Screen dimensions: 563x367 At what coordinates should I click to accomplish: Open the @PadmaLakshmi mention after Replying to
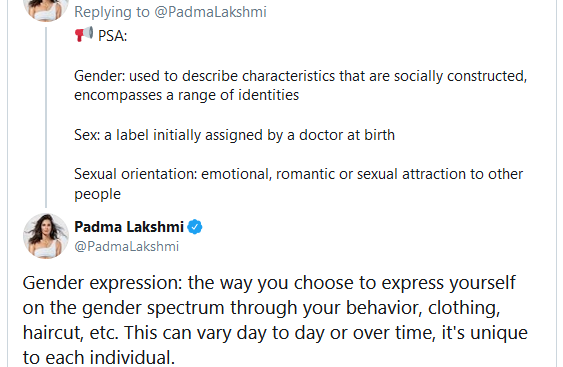pyautogui.click(x=210, y=12)
